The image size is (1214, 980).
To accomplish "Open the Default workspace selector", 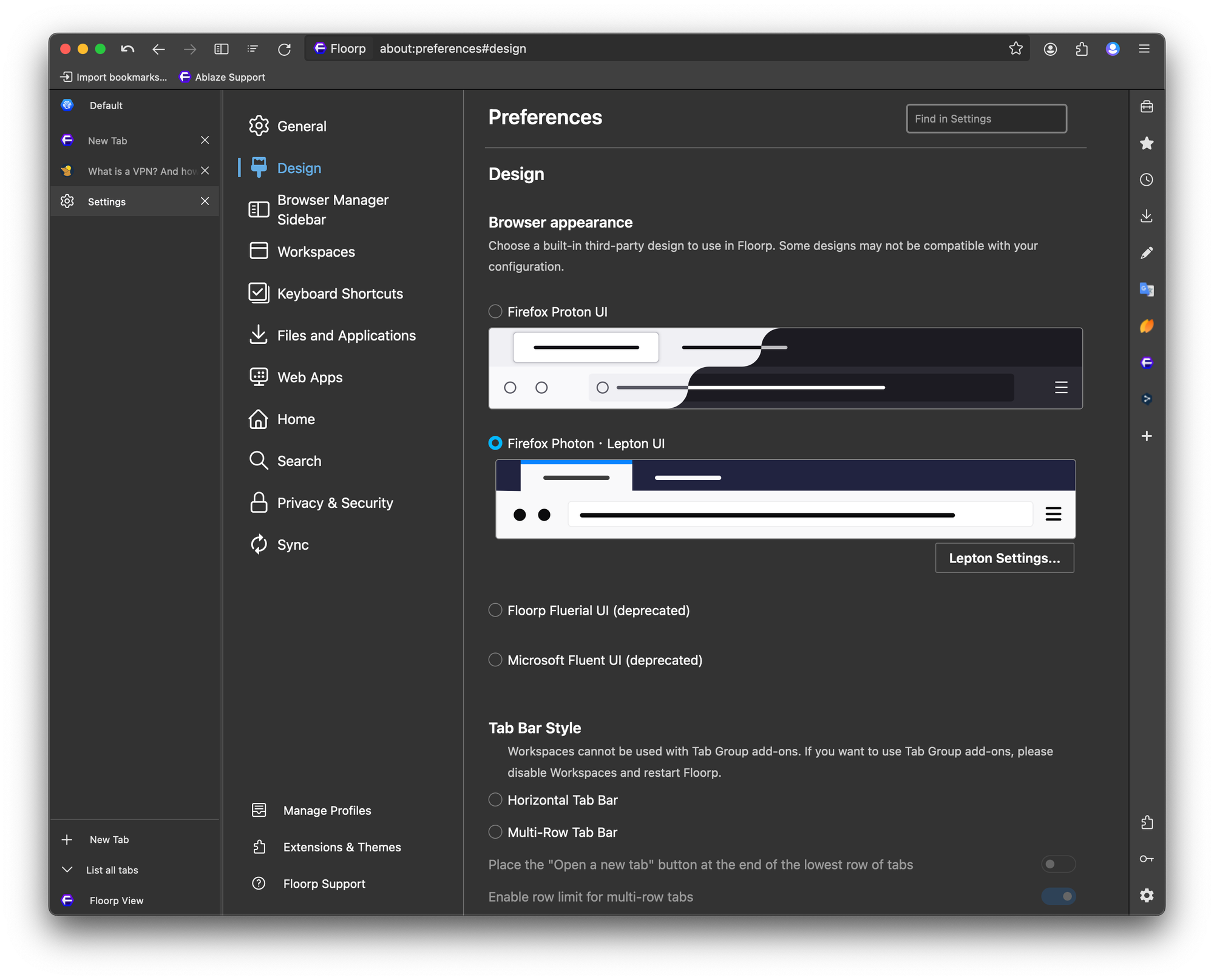I will (x=134, y=106).
